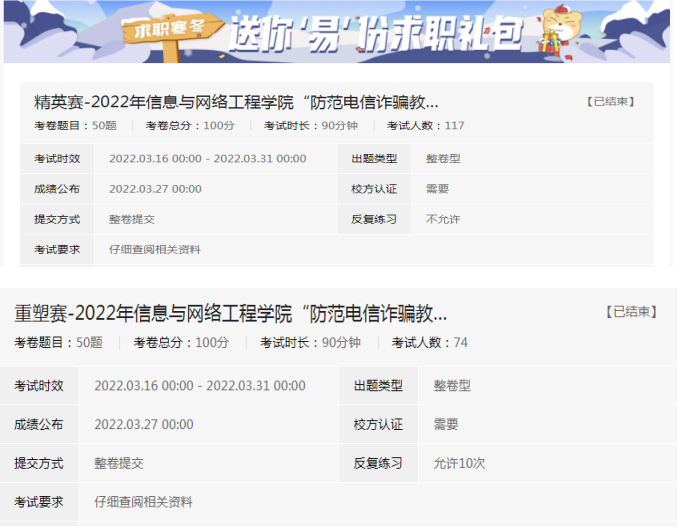Screen dimensions: 683x530
Task: Click the 已结束 status on the 重塑赛 card
Action: [631, 312]
